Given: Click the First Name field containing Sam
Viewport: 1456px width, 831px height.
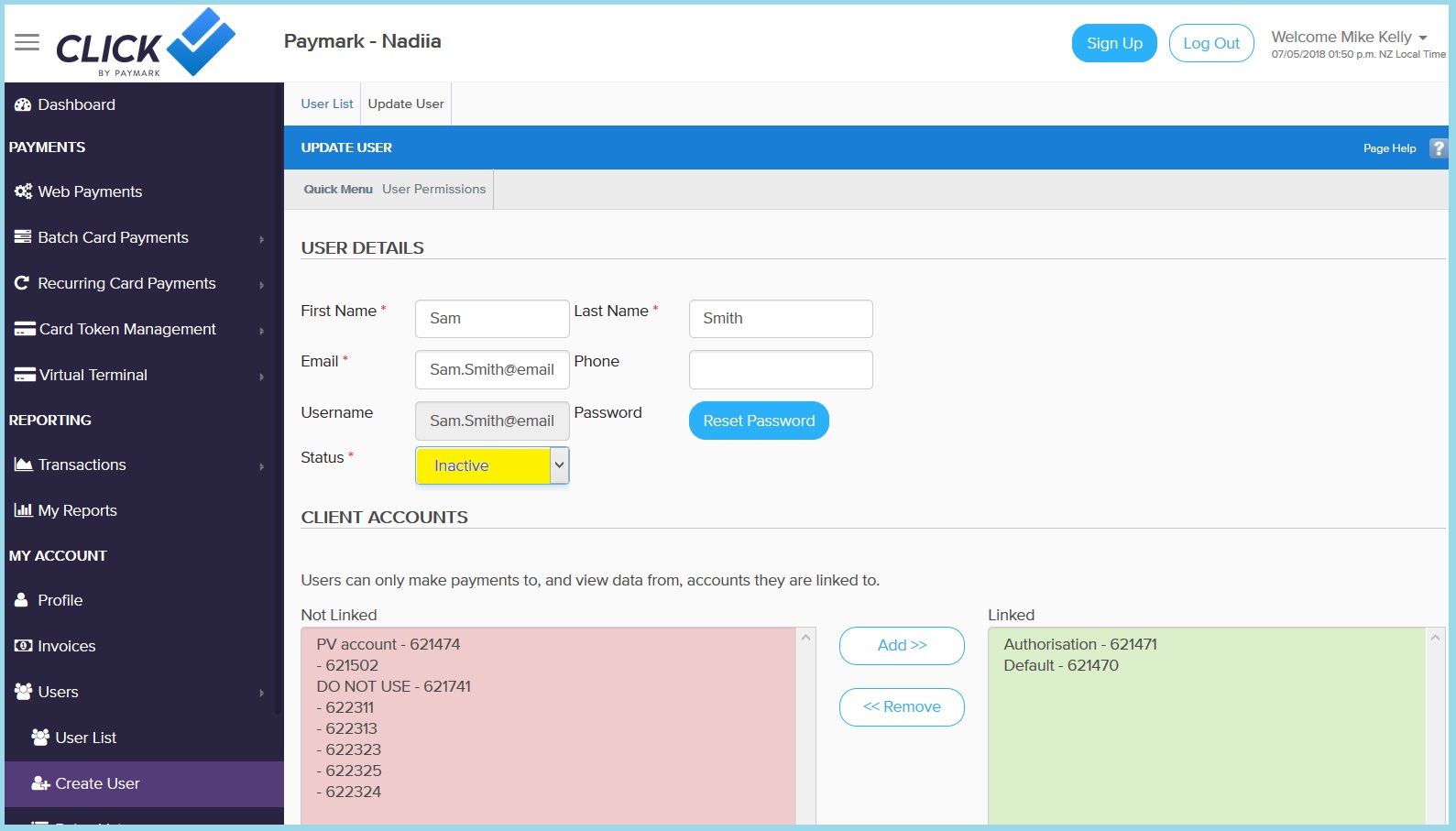Looking at the screenshot, I should pos(492,319).
